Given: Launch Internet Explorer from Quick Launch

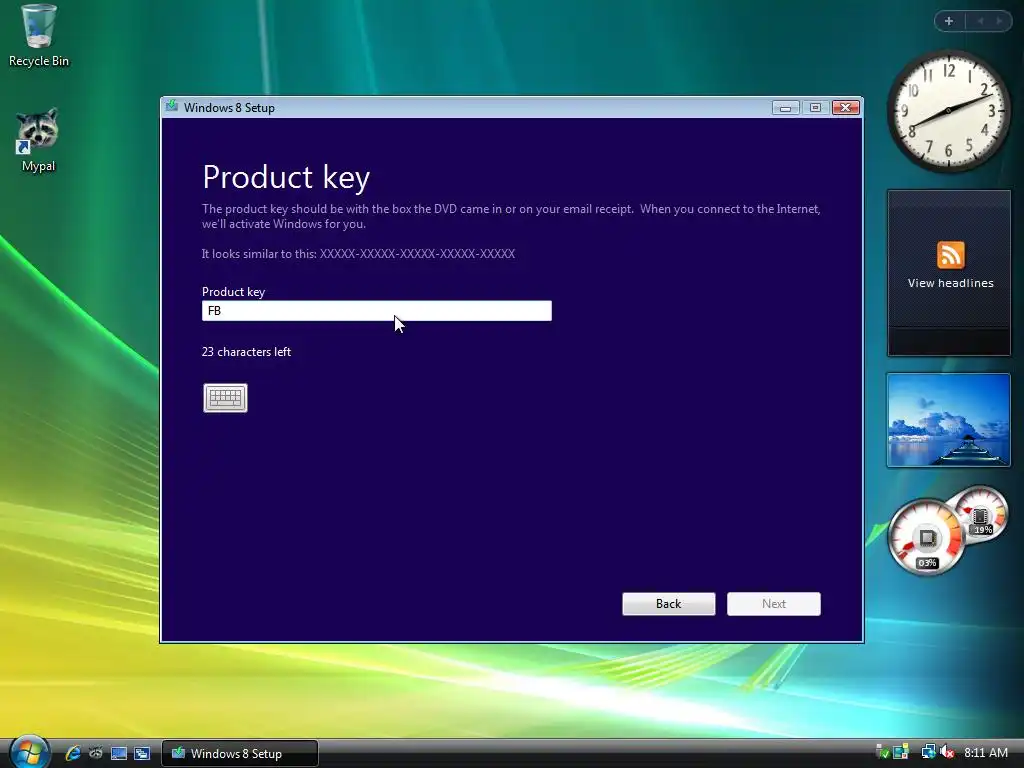Looking at the screenshot, I should (x=73, y=753).
